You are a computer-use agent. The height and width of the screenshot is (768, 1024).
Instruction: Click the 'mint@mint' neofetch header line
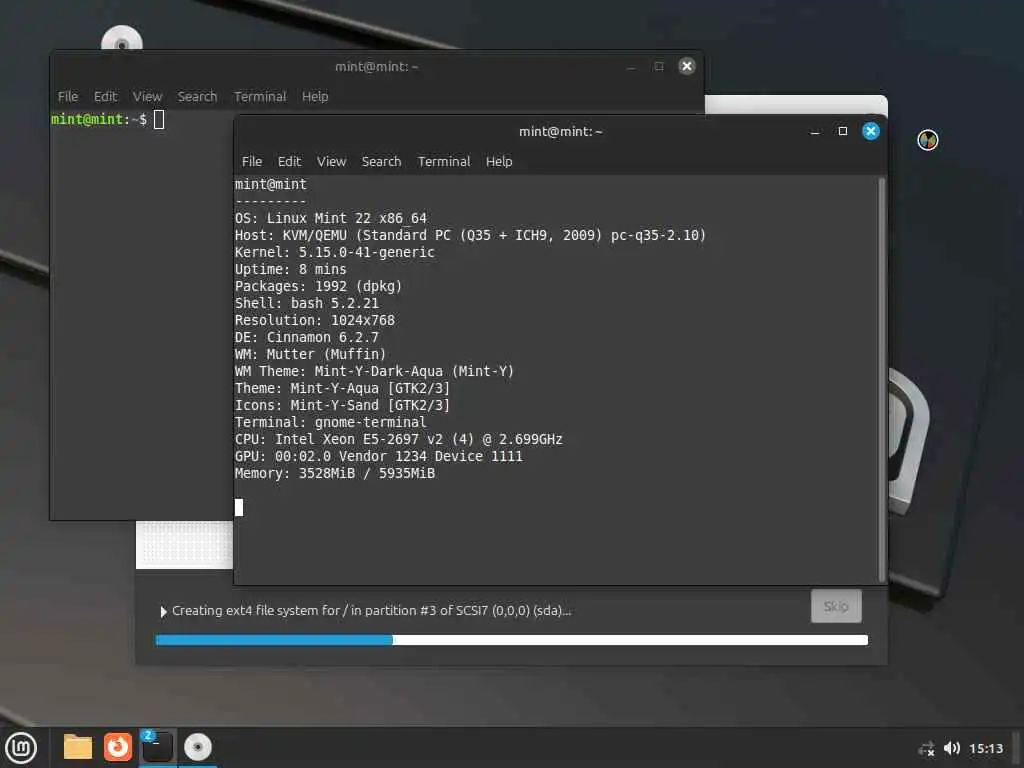point(270,184)
